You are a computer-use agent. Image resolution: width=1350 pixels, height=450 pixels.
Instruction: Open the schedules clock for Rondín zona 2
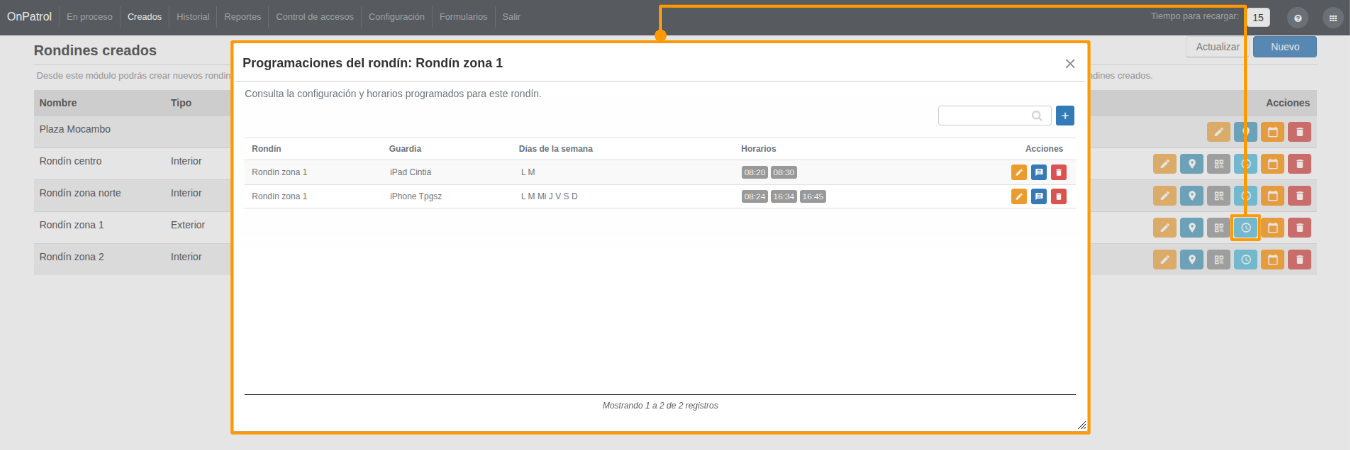[x=1245, y=260]
